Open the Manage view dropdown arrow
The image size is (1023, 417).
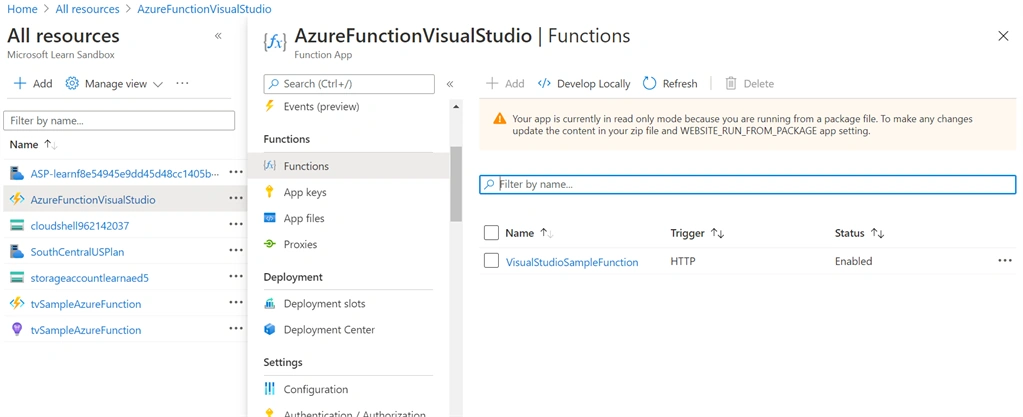pyautogui.click(x=158, y=84)
